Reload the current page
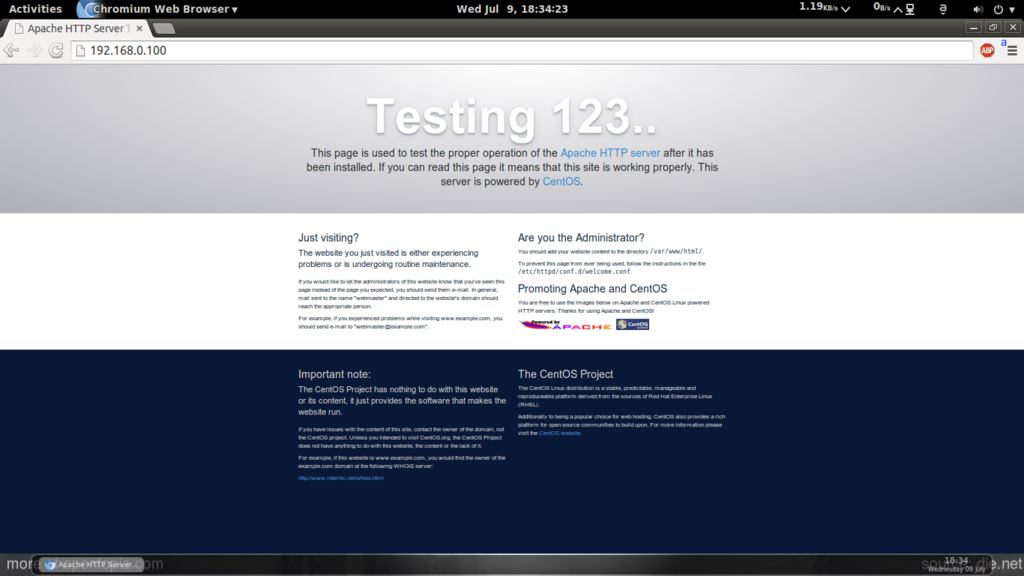 pyautogui.click(x=56, y=50)
